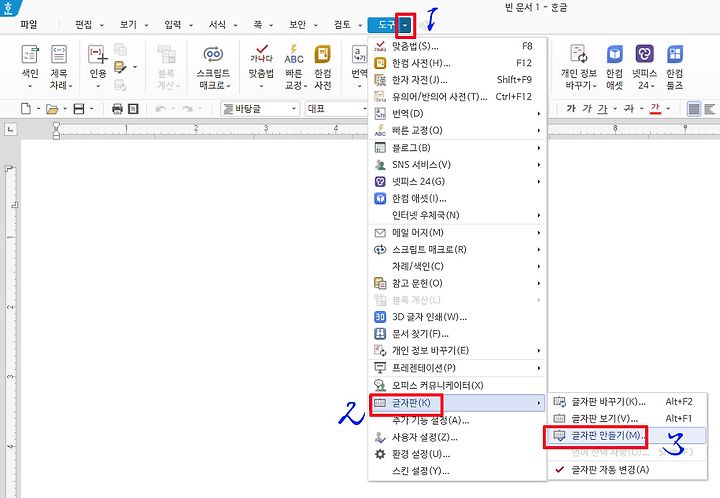Image resolution: width=720 pixels, height=498 pixels.
Task: Click the print preview toolbar icon
Action: coord(133,109)
